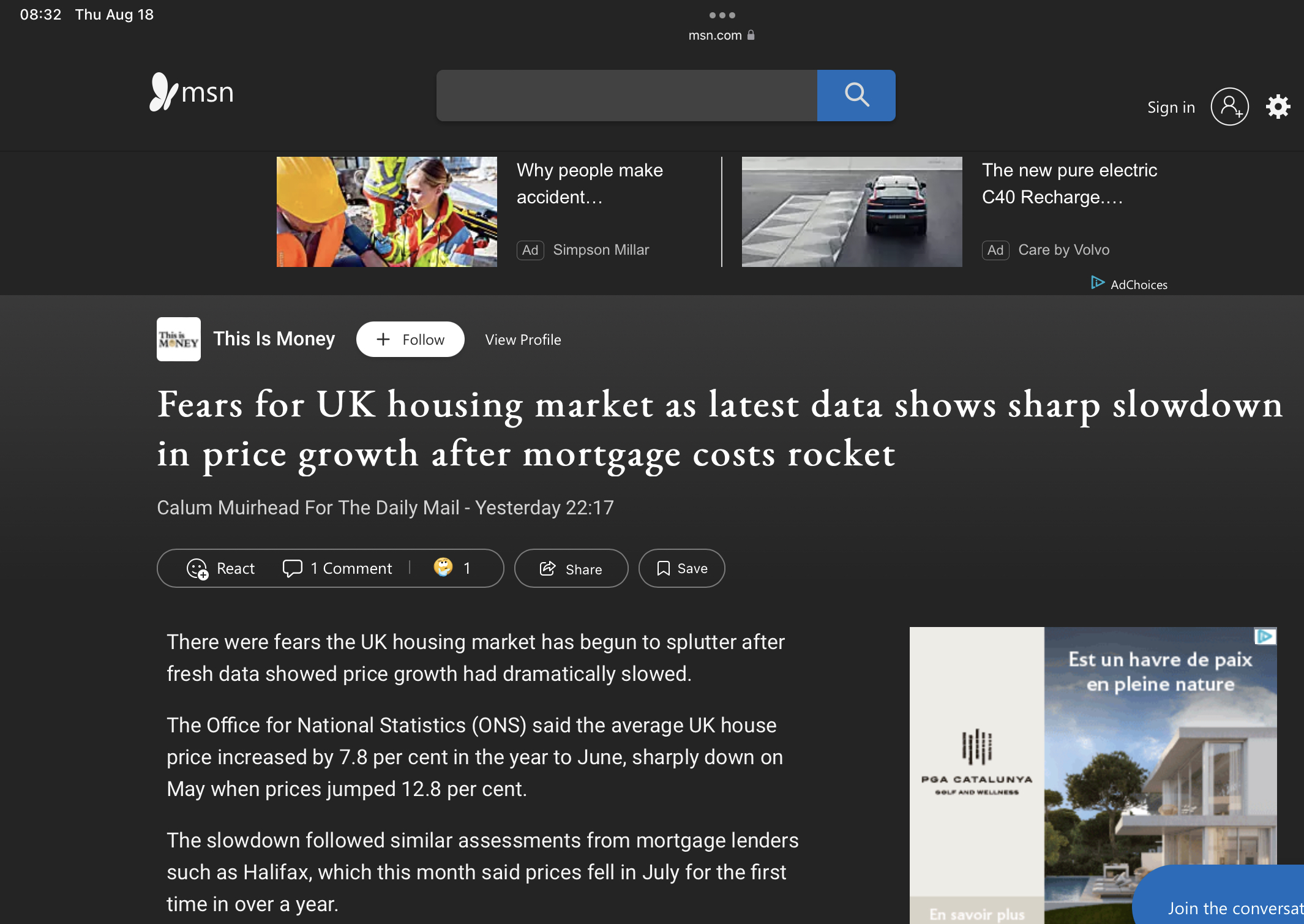Click the PGA Catalunya logo in the ad
This screenshot has width=1304, height=924.
976,762
